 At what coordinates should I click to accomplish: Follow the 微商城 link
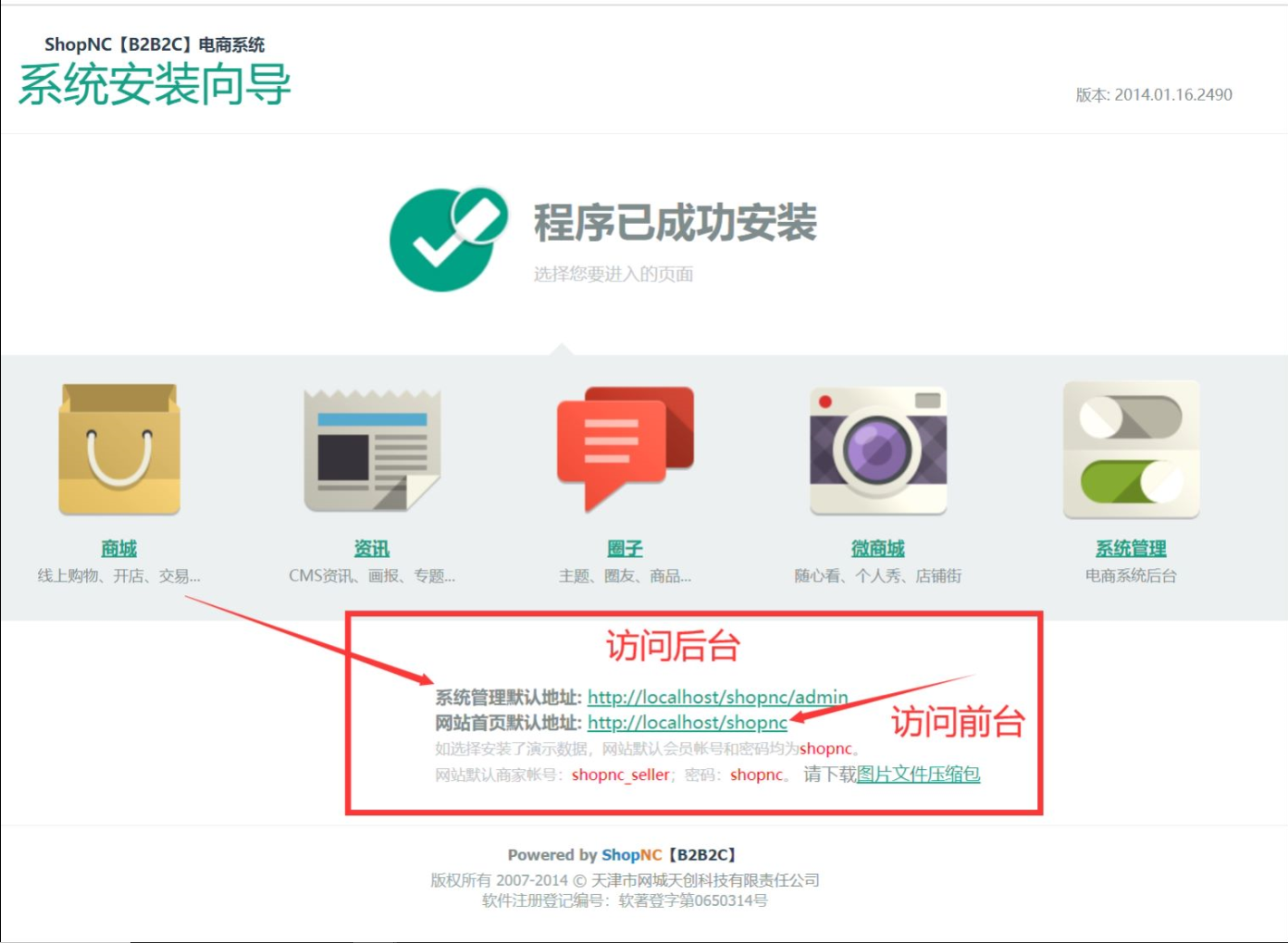(878, 548)
